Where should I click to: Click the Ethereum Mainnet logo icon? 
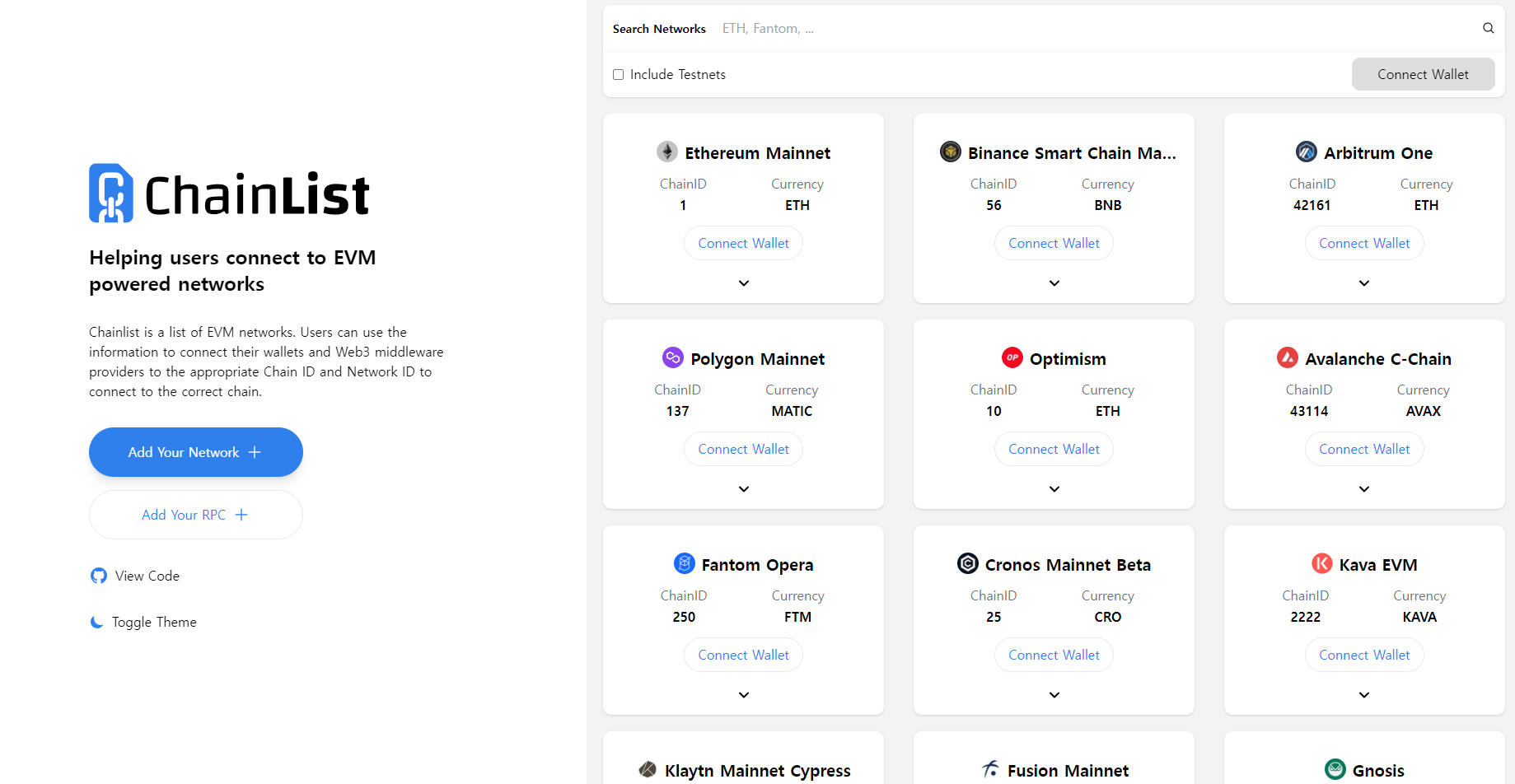pyautogui.click(x=667, y=152)
